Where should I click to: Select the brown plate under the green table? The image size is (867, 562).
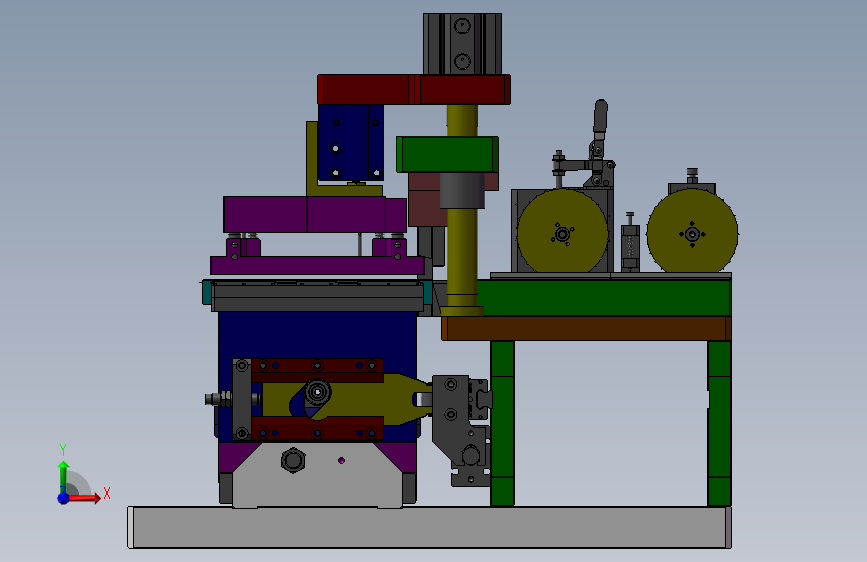point(586,328)
